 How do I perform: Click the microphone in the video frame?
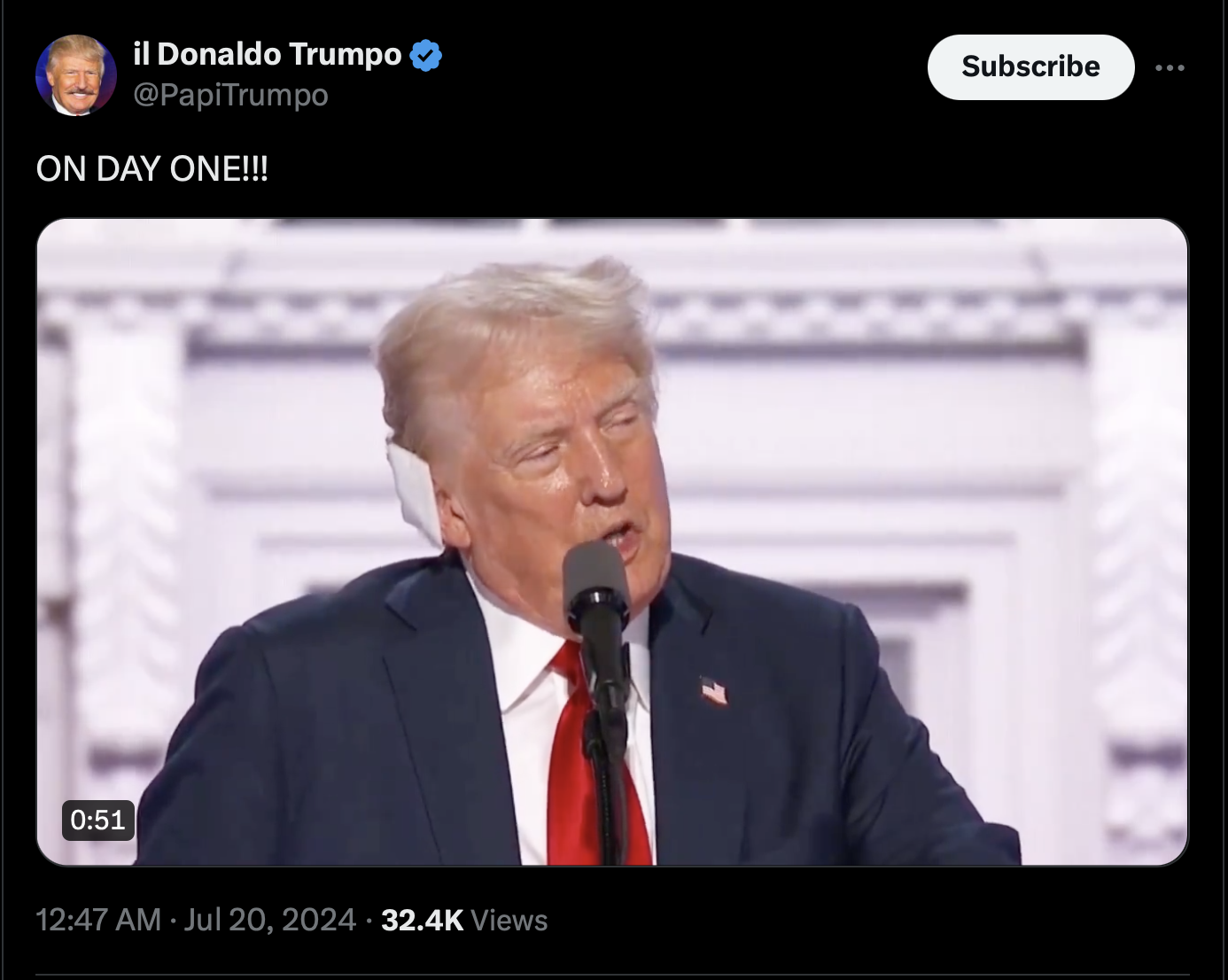click(x=596, y=585)
